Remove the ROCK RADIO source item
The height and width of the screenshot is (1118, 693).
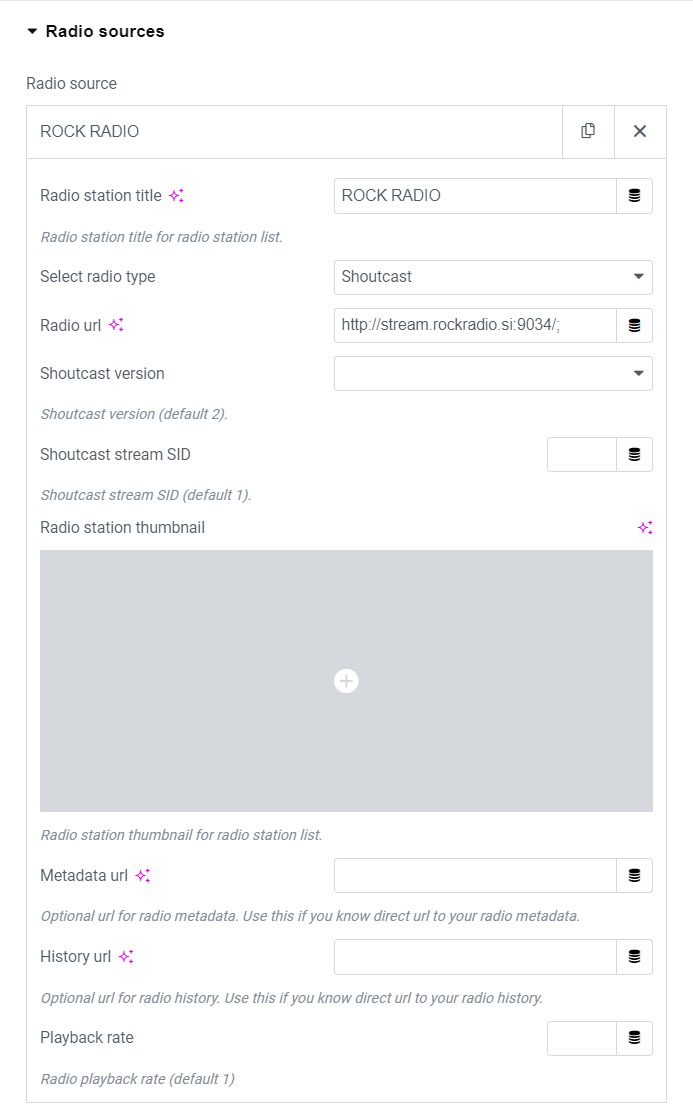[x=640, y=131]
